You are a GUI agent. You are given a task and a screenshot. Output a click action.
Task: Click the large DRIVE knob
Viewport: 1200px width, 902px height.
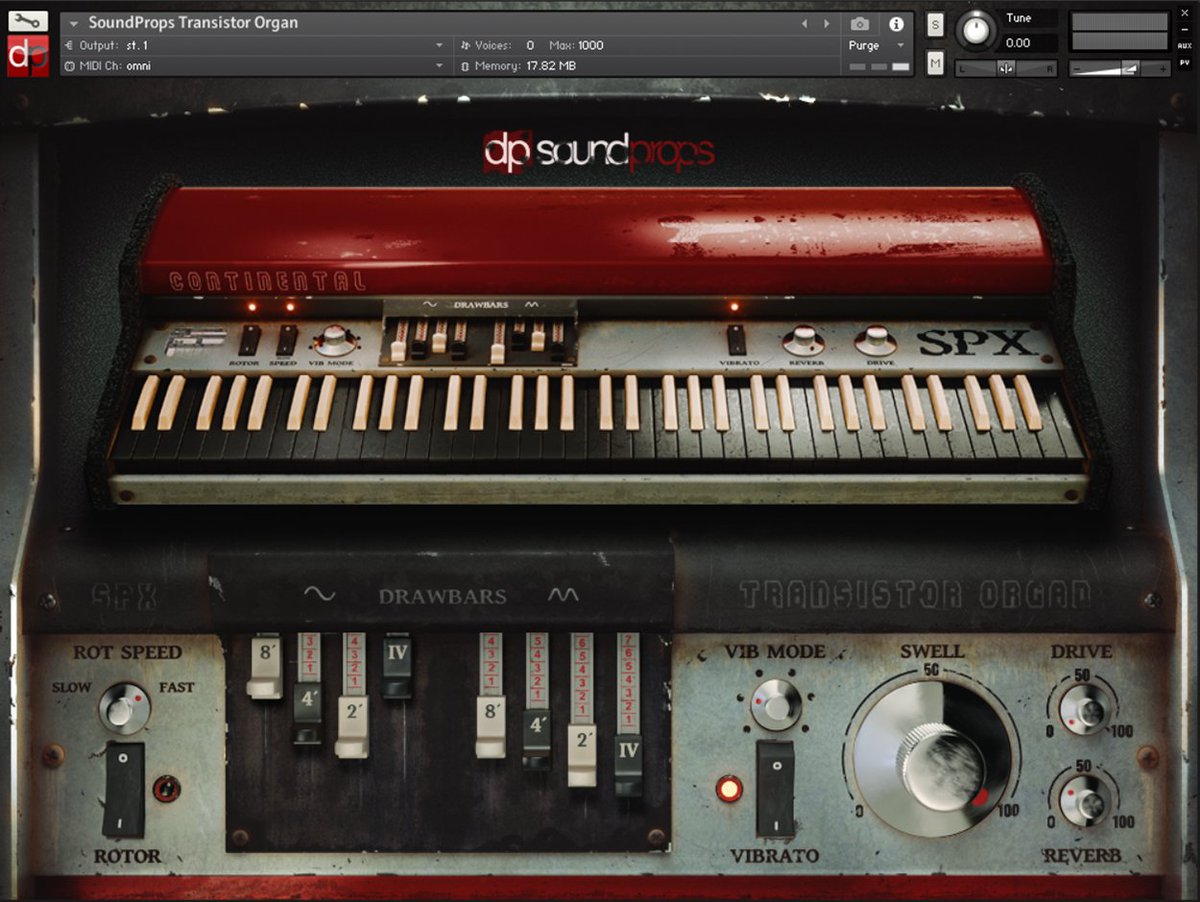pos(1086,712)
